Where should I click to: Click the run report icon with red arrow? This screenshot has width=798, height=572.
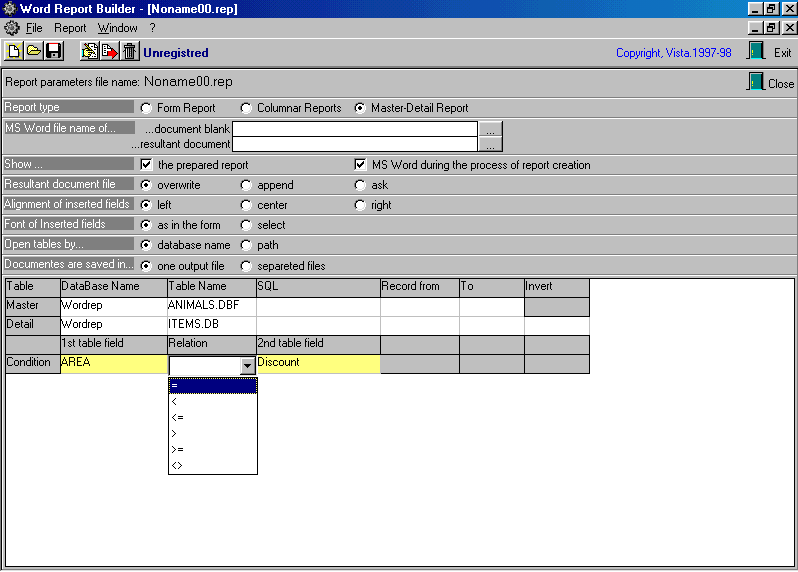pos(109,51)
